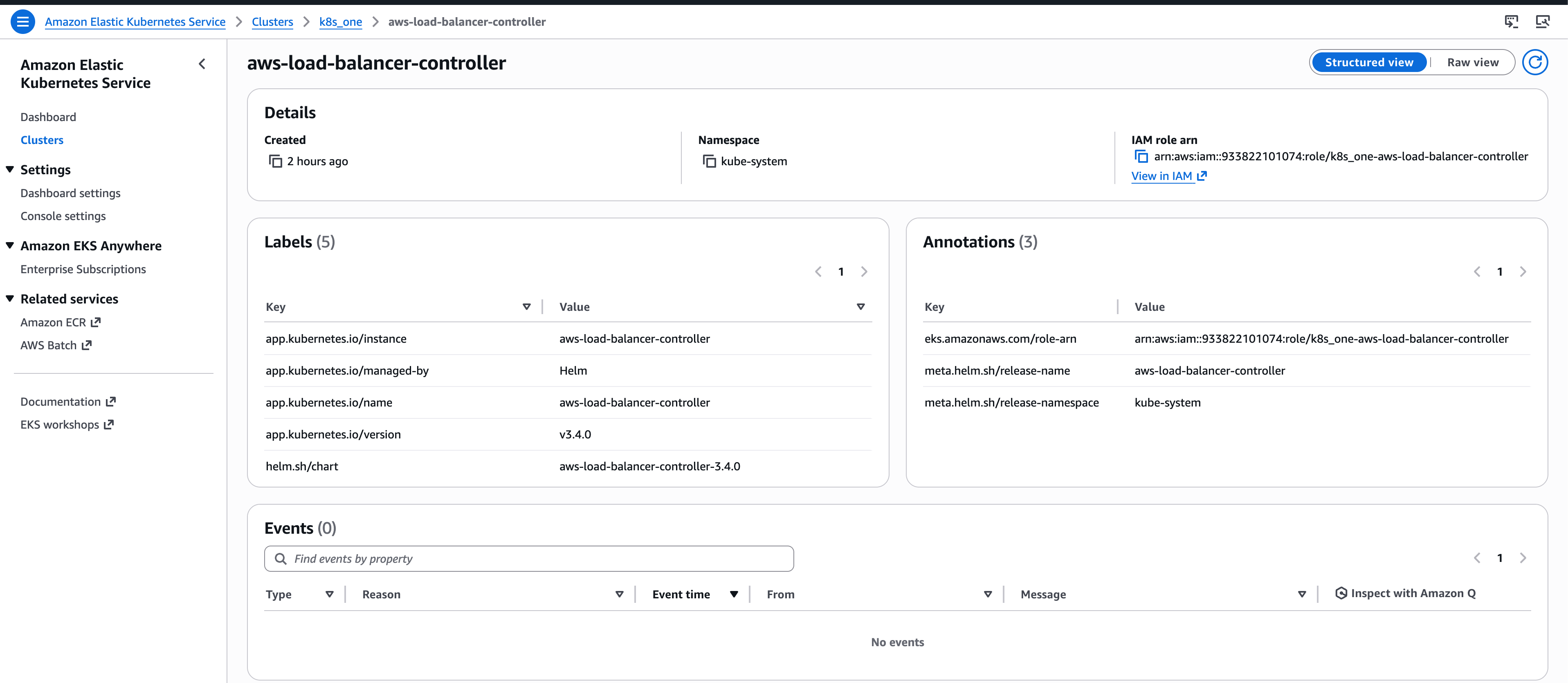Click the k8s_one breadcrumb link
The height and width of the screenshot is (683, 1568).
(340, 22)
